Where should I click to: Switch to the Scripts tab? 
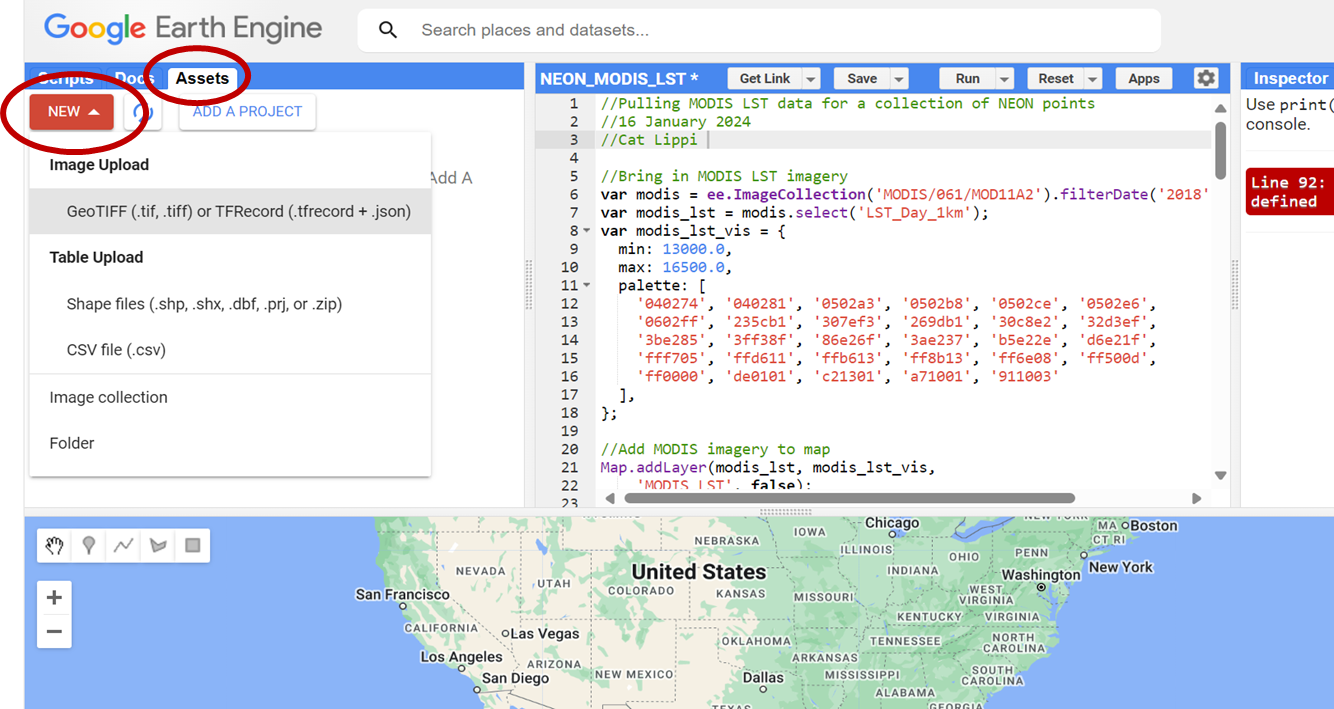coord(65,78)
